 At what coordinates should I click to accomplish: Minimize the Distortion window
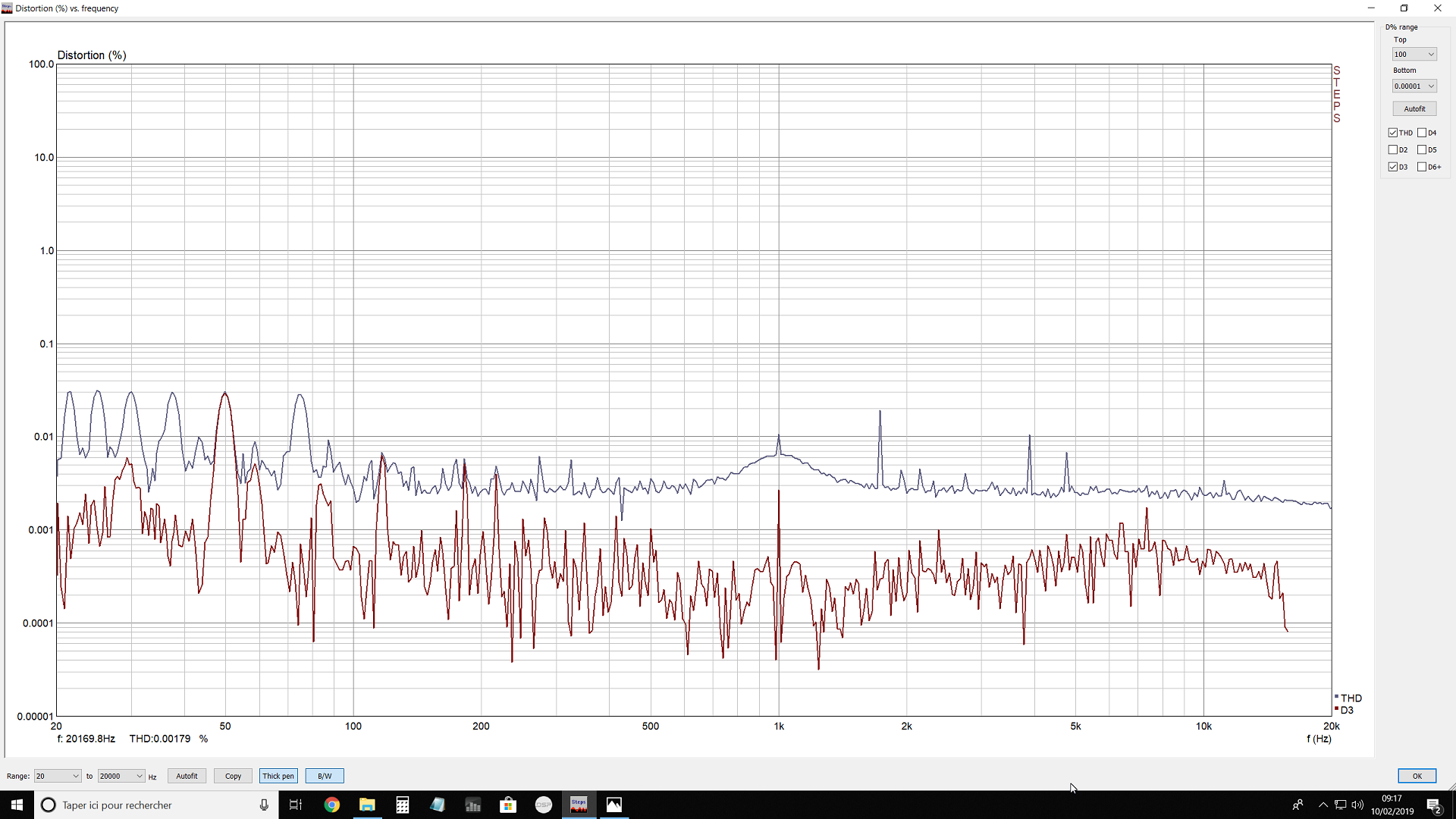pos(1370,8)
